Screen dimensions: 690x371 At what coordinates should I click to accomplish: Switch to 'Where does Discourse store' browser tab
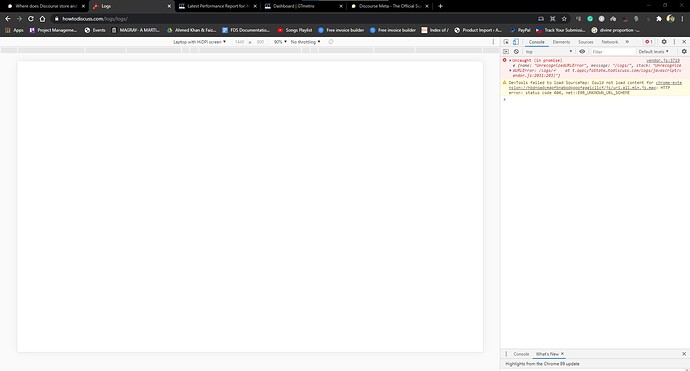click(46, 6)
